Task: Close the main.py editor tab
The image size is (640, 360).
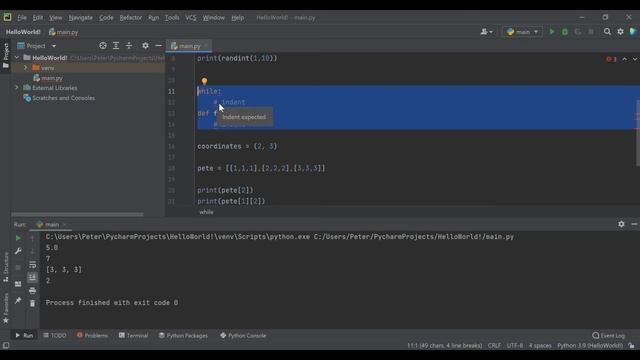Action: 206,46
